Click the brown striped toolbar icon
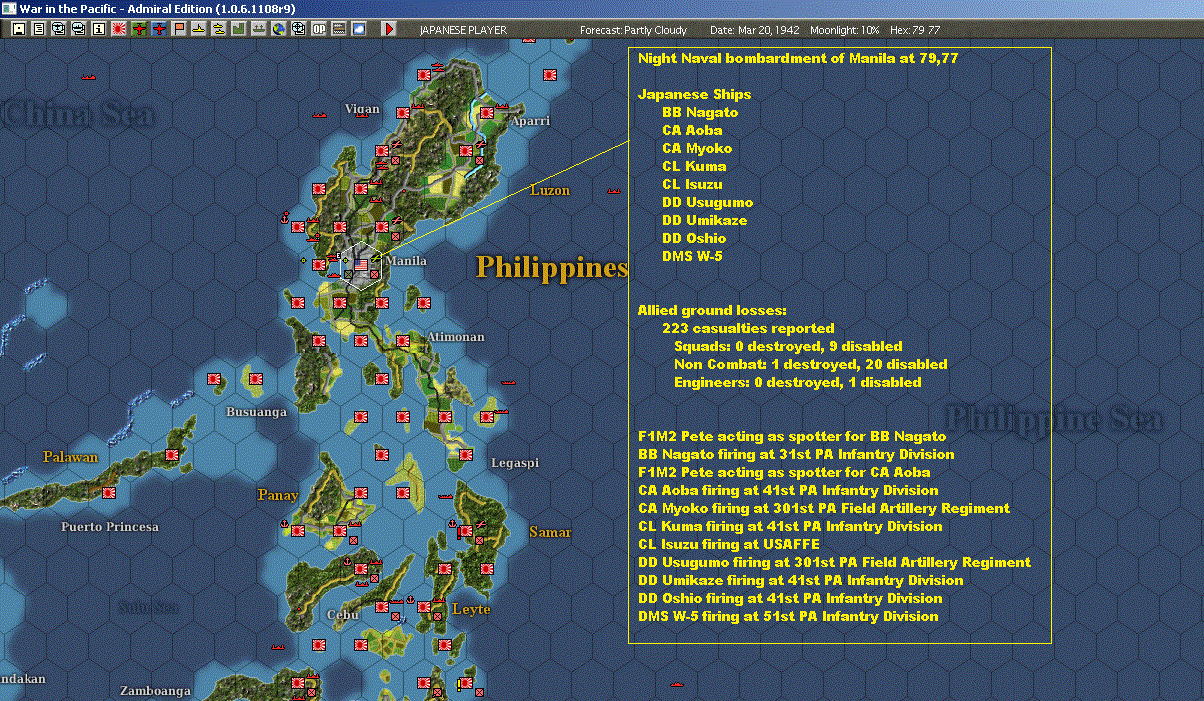1204x701 pixels. pos(339,29)
